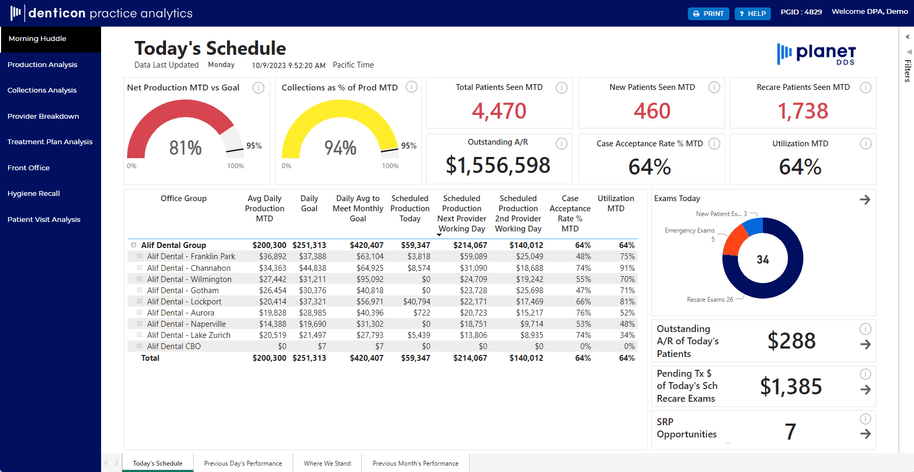Expand Alif Dental - Franklin Park row

coord(141,257)
